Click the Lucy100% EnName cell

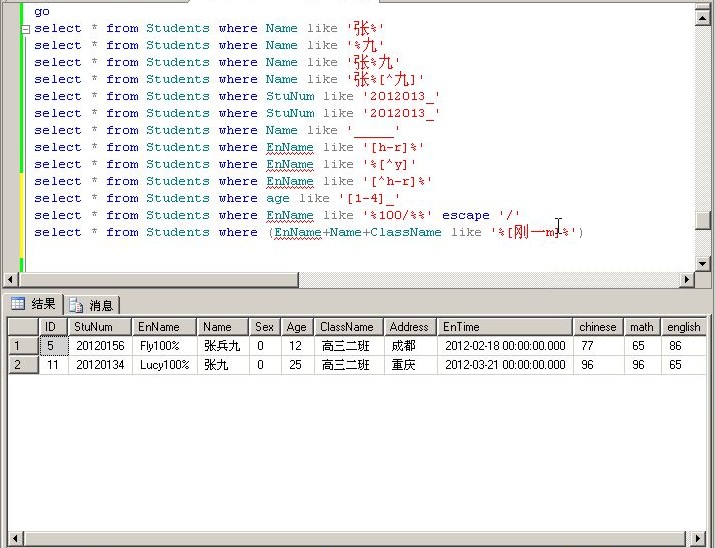point(164,365)
